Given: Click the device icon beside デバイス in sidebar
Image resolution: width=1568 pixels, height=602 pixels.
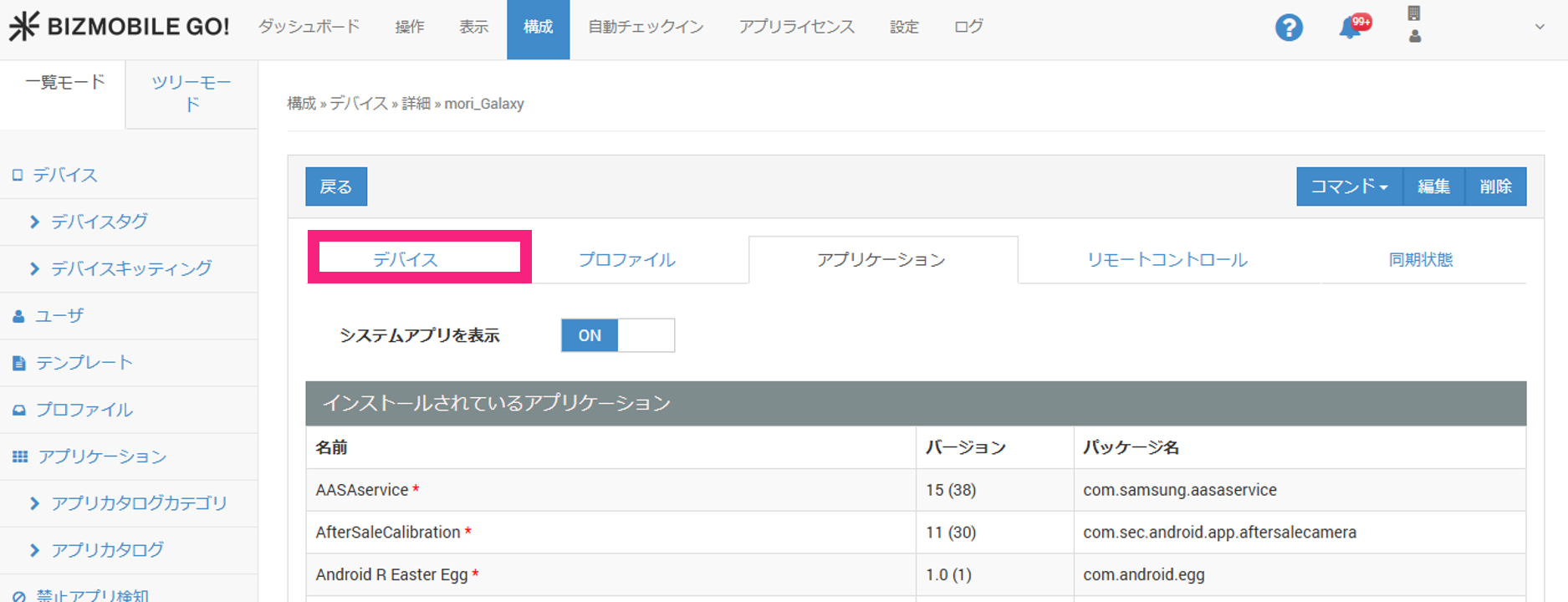Looking at the screenshot, I should click(17, 176).
